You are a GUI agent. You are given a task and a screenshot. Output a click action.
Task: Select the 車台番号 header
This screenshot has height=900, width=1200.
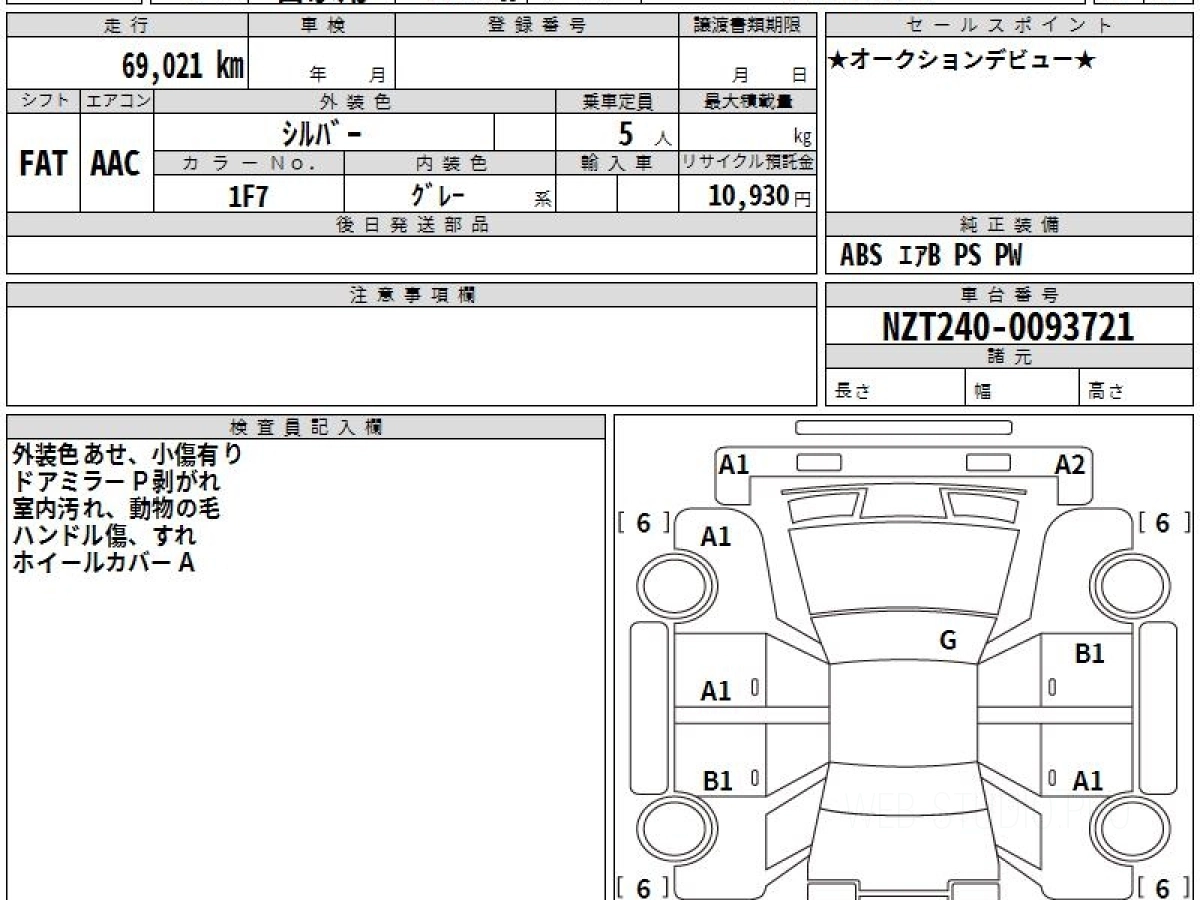1010,295
